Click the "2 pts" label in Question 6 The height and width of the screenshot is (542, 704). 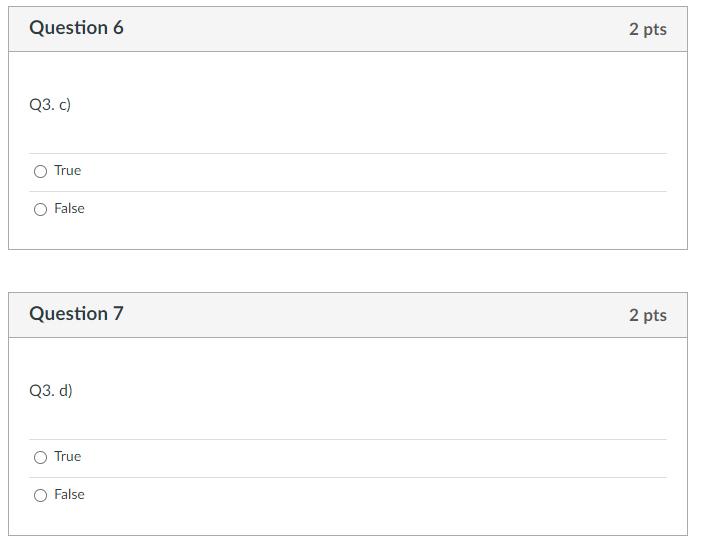pos(647,30)
